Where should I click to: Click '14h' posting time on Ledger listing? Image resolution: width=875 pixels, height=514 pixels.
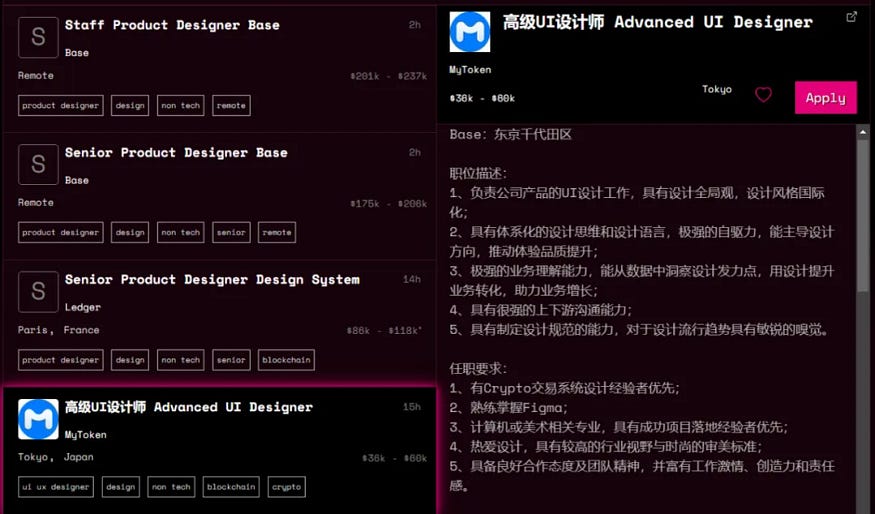412,280
